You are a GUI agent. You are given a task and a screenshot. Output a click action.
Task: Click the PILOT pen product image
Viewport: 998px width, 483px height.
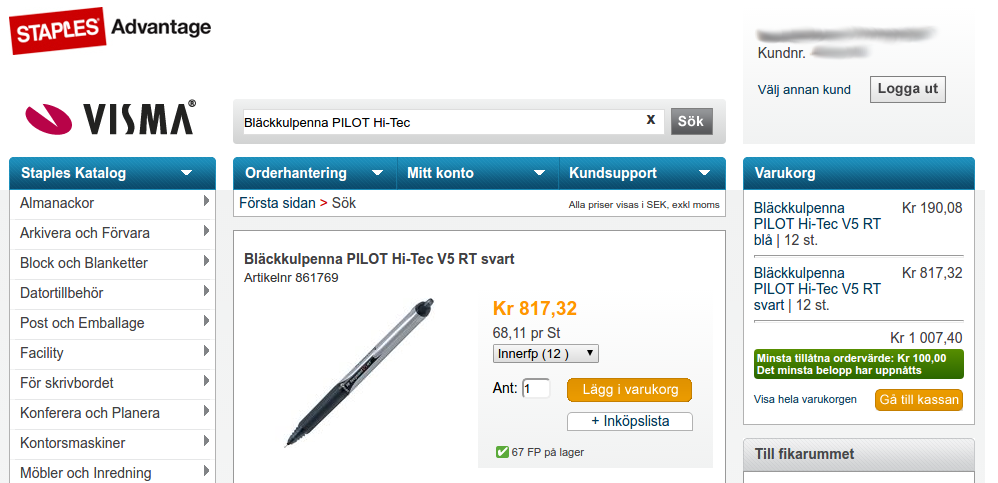tap(359, 372)
